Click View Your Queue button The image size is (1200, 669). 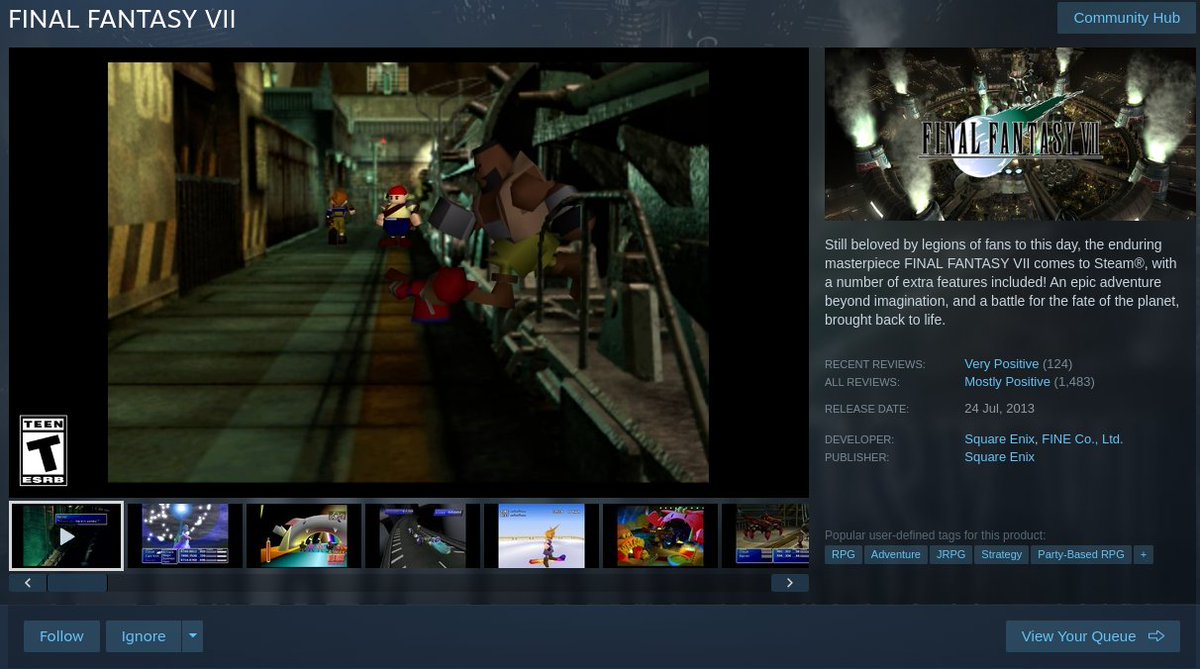tap(1092, 636)
